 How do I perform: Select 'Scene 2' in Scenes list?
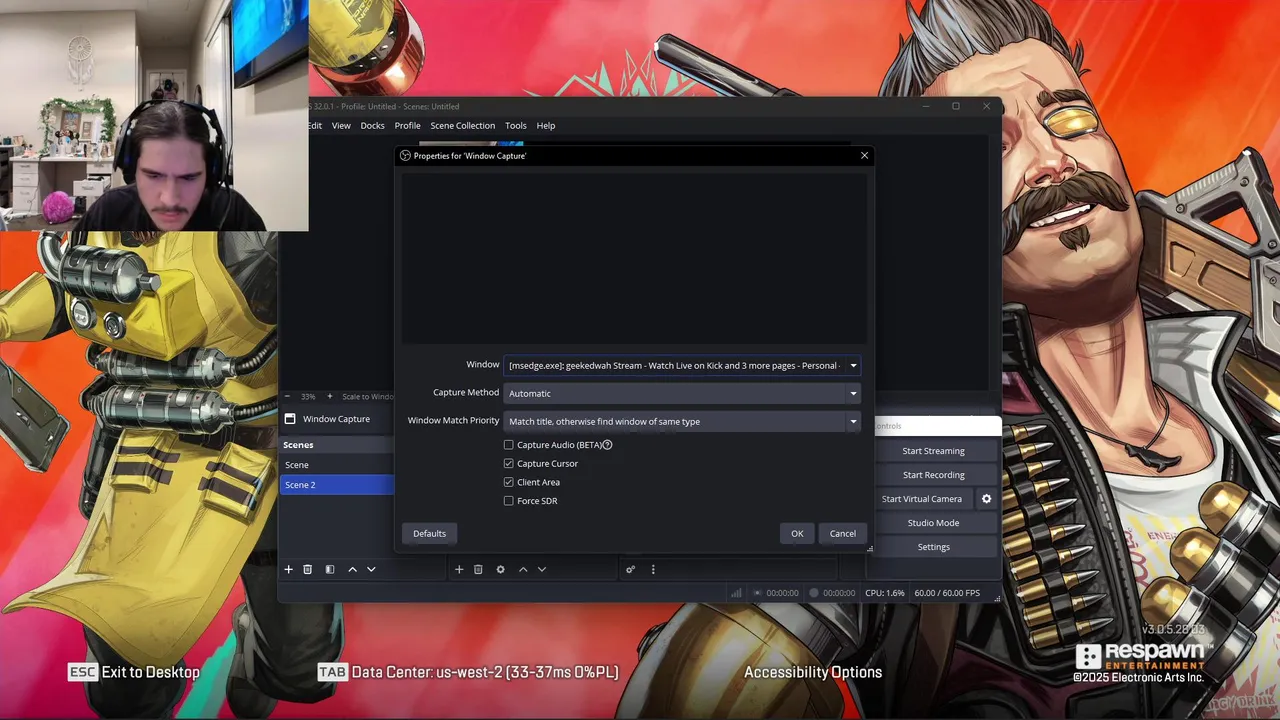tap(337, 485)
